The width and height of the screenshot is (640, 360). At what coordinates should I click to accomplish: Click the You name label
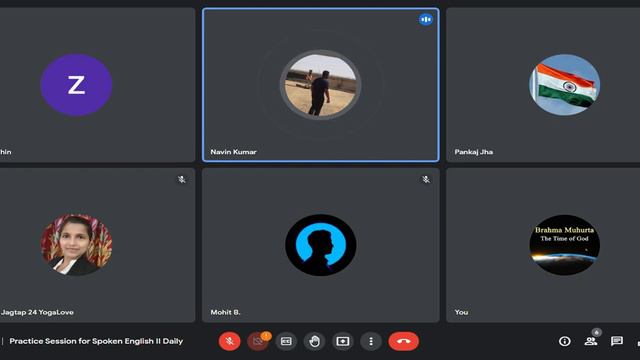click(x=461, y=312)
